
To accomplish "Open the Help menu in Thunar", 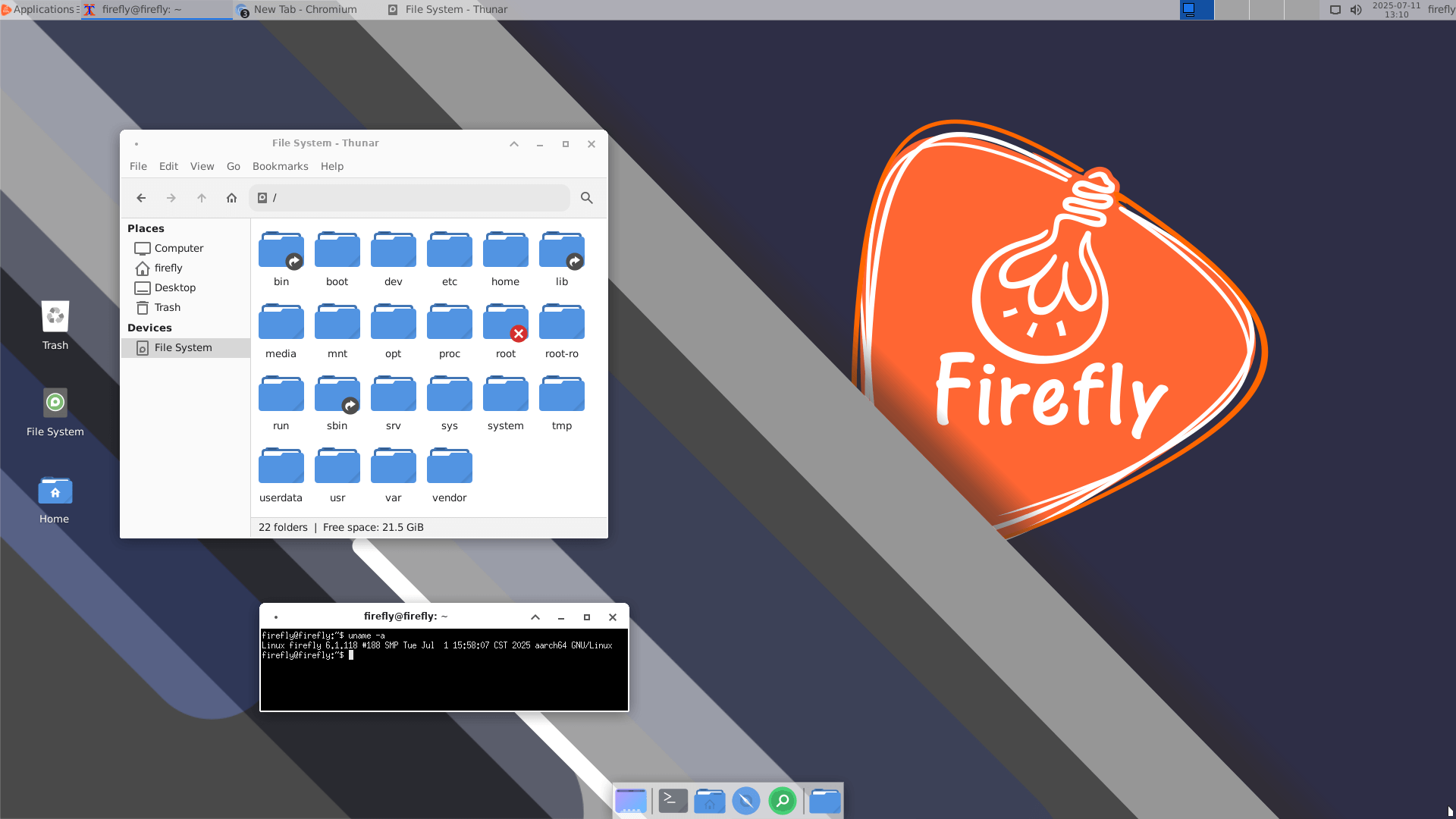I will (x=332, y=166).
